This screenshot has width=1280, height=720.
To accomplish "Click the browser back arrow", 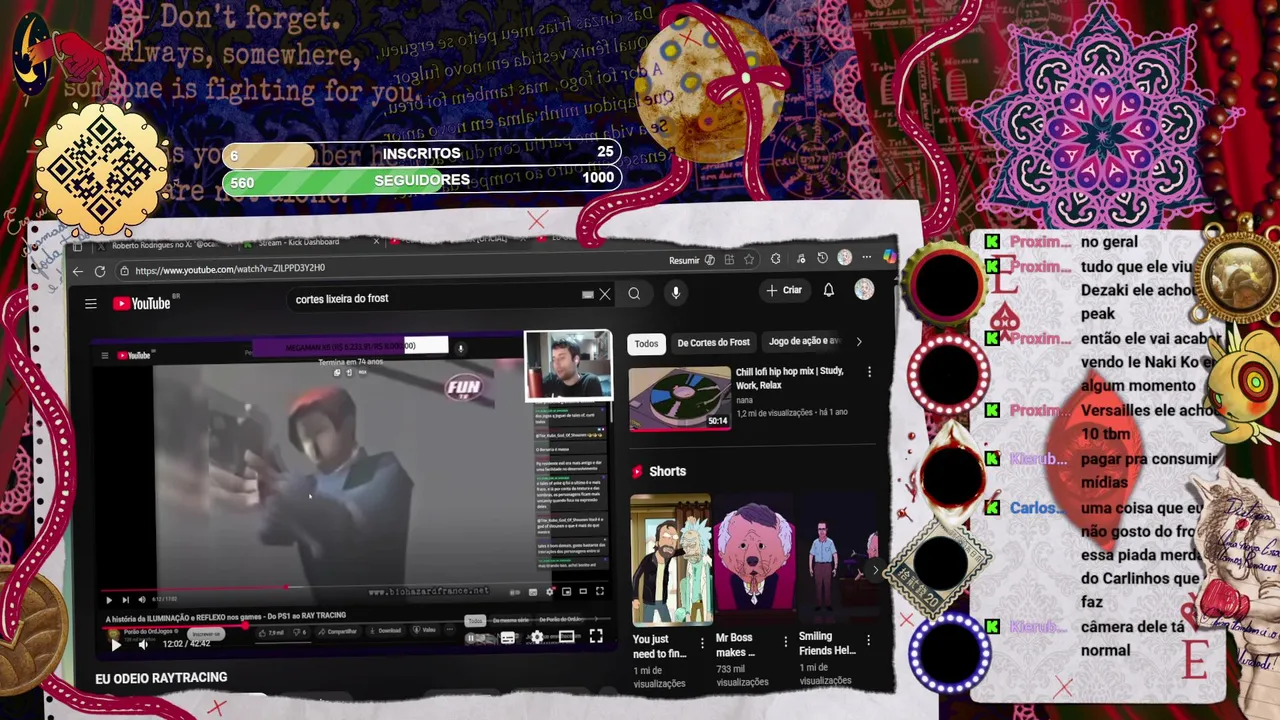I will pyautogui.click(x=78, y=271).
